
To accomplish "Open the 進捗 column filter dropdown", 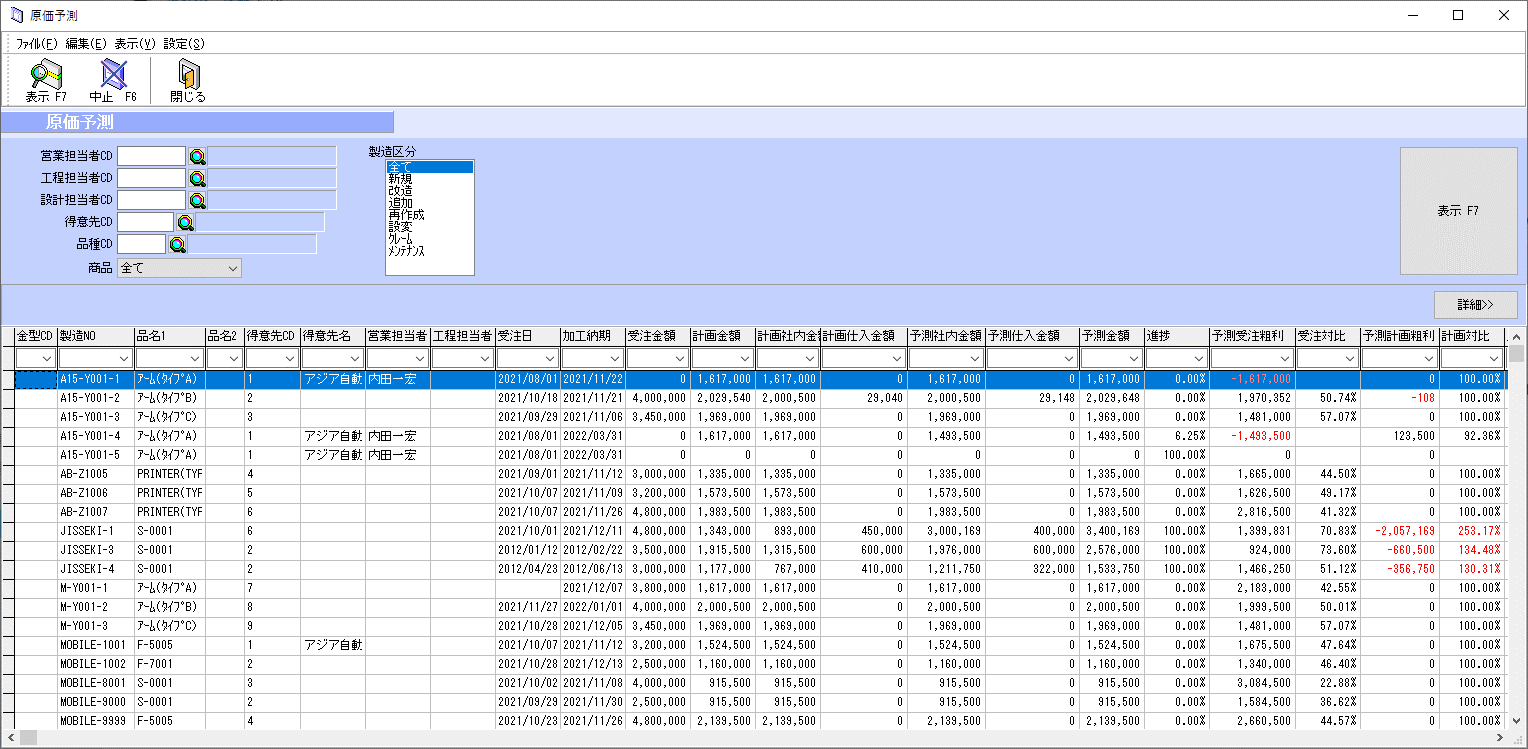I will tap(1199, 358).
